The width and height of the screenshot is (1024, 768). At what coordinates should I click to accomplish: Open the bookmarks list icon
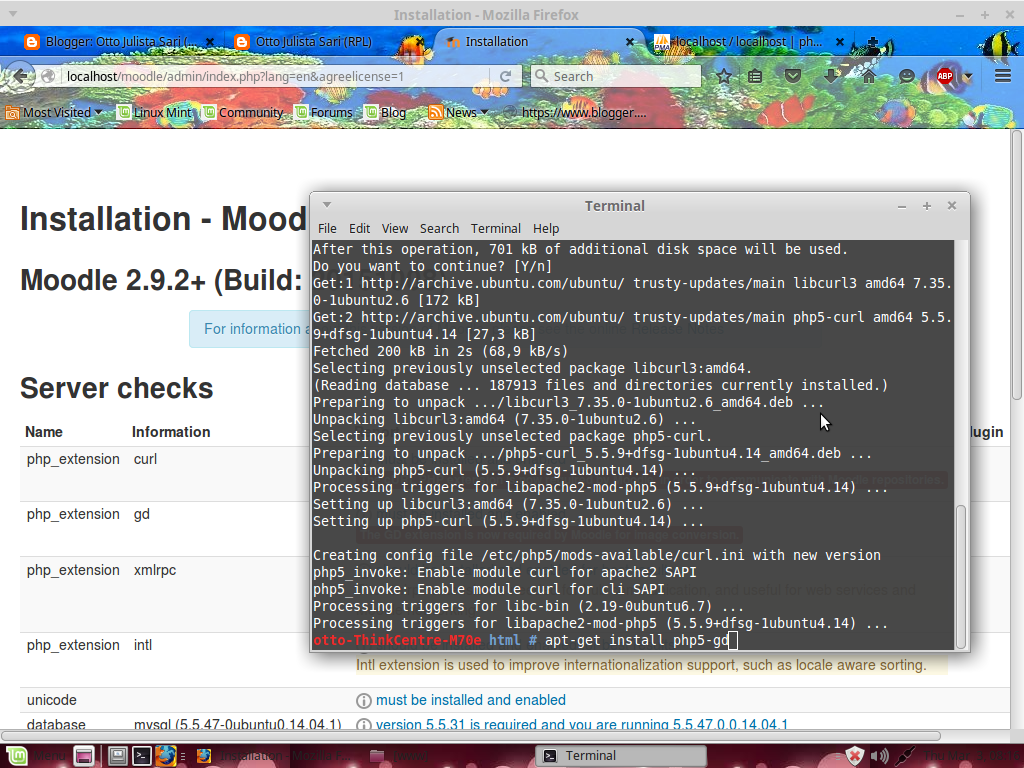(x=755, y=76)
